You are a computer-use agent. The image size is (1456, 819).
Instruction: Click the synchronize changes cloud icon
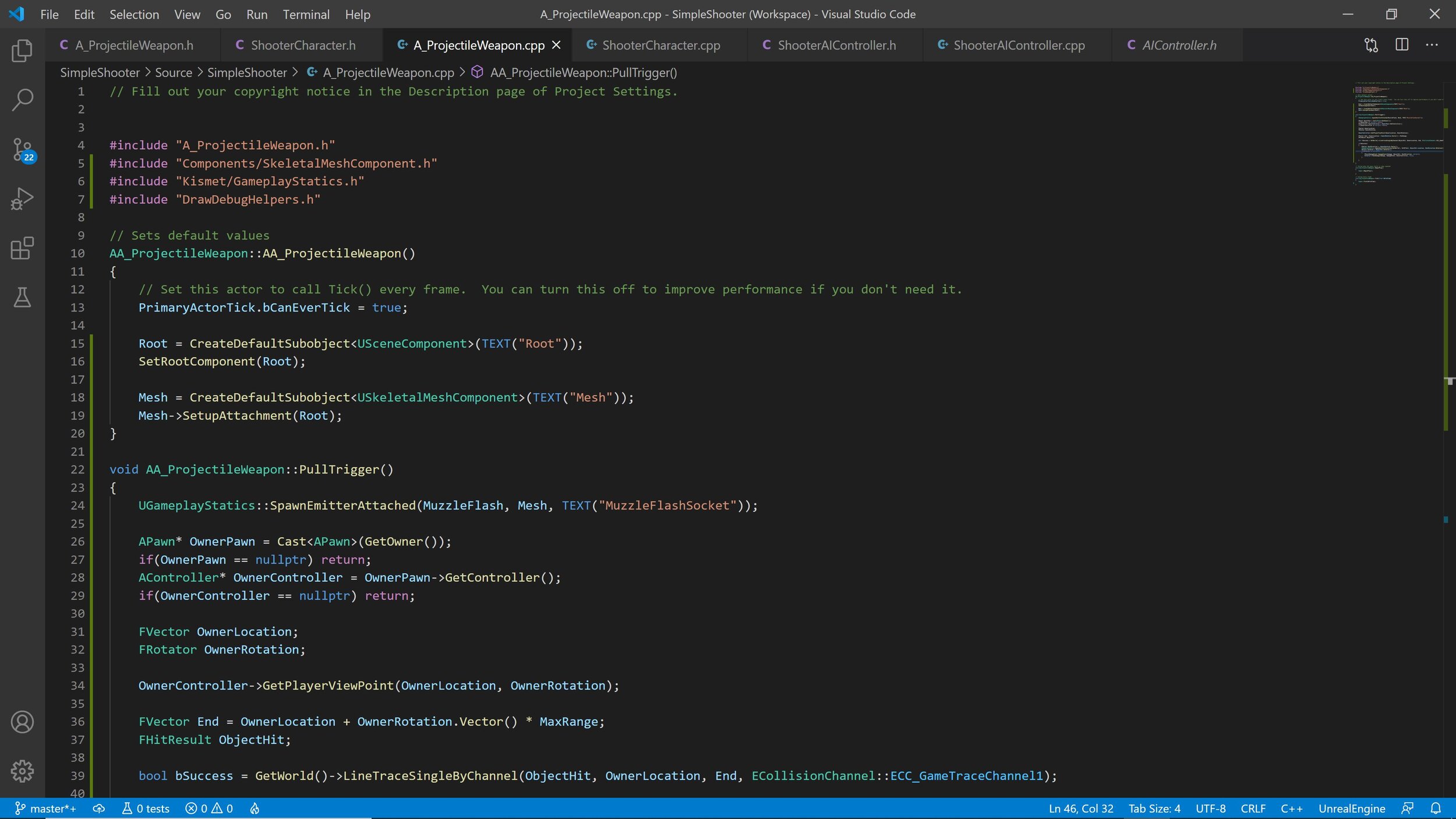pyautogui.click(x=99, y=809)
